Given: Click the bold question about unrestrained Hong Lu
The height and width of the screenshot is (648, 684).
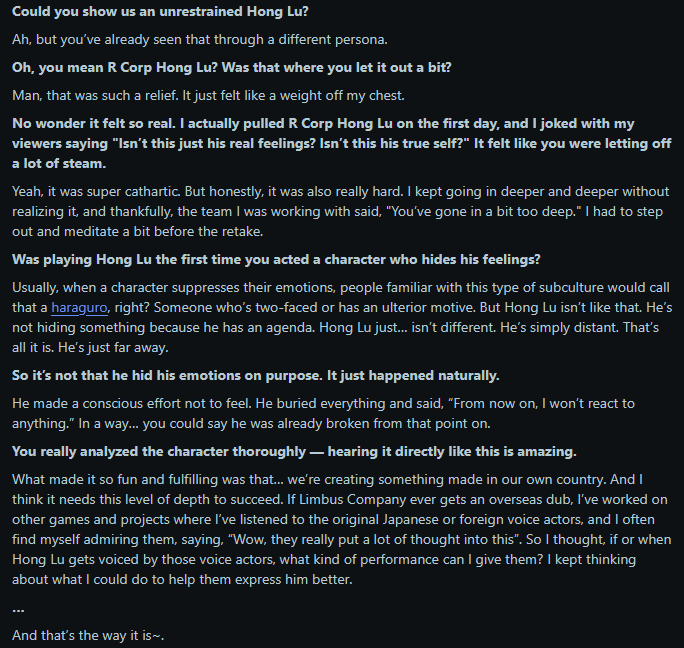Looking at the screenshot, I should coord(160,11).
